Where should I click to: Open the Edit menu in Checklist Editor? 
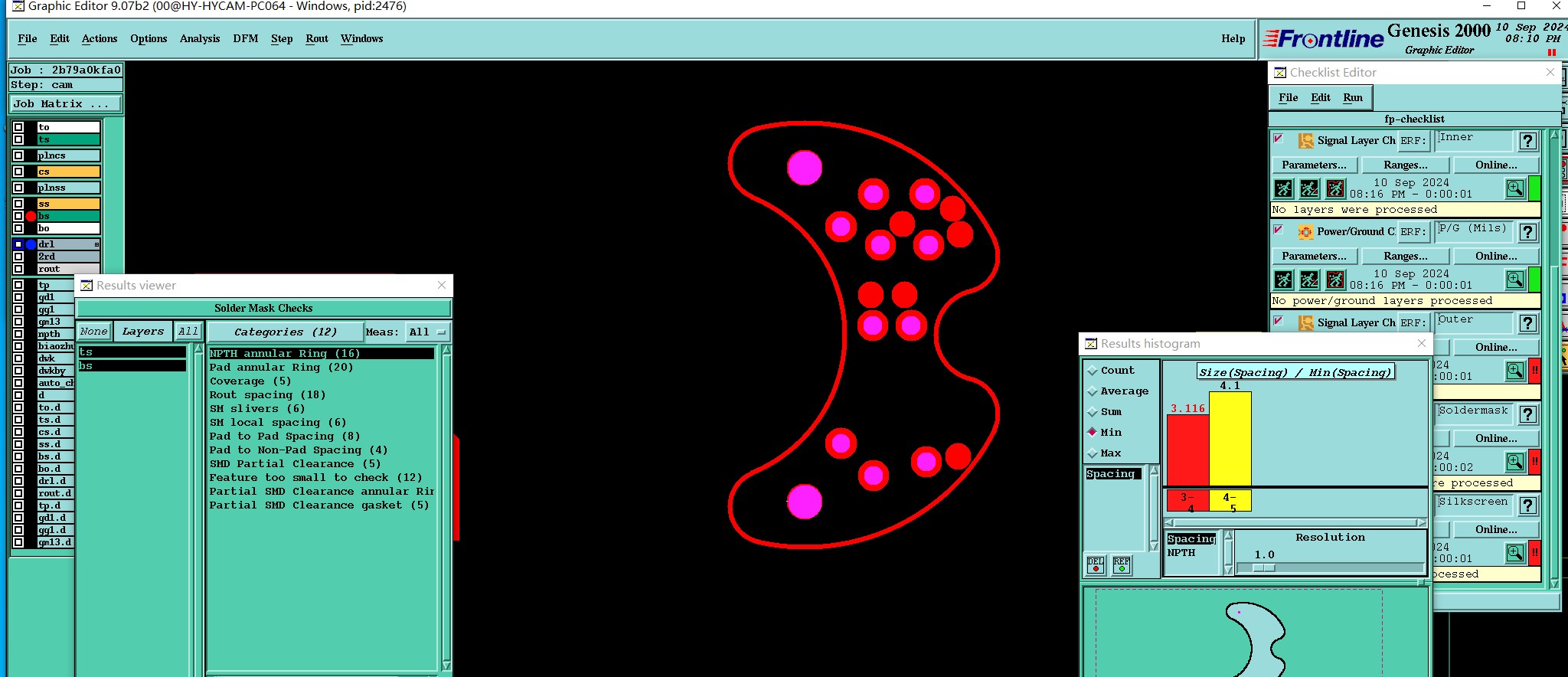pyautogui.click(x=1321, y=98)
